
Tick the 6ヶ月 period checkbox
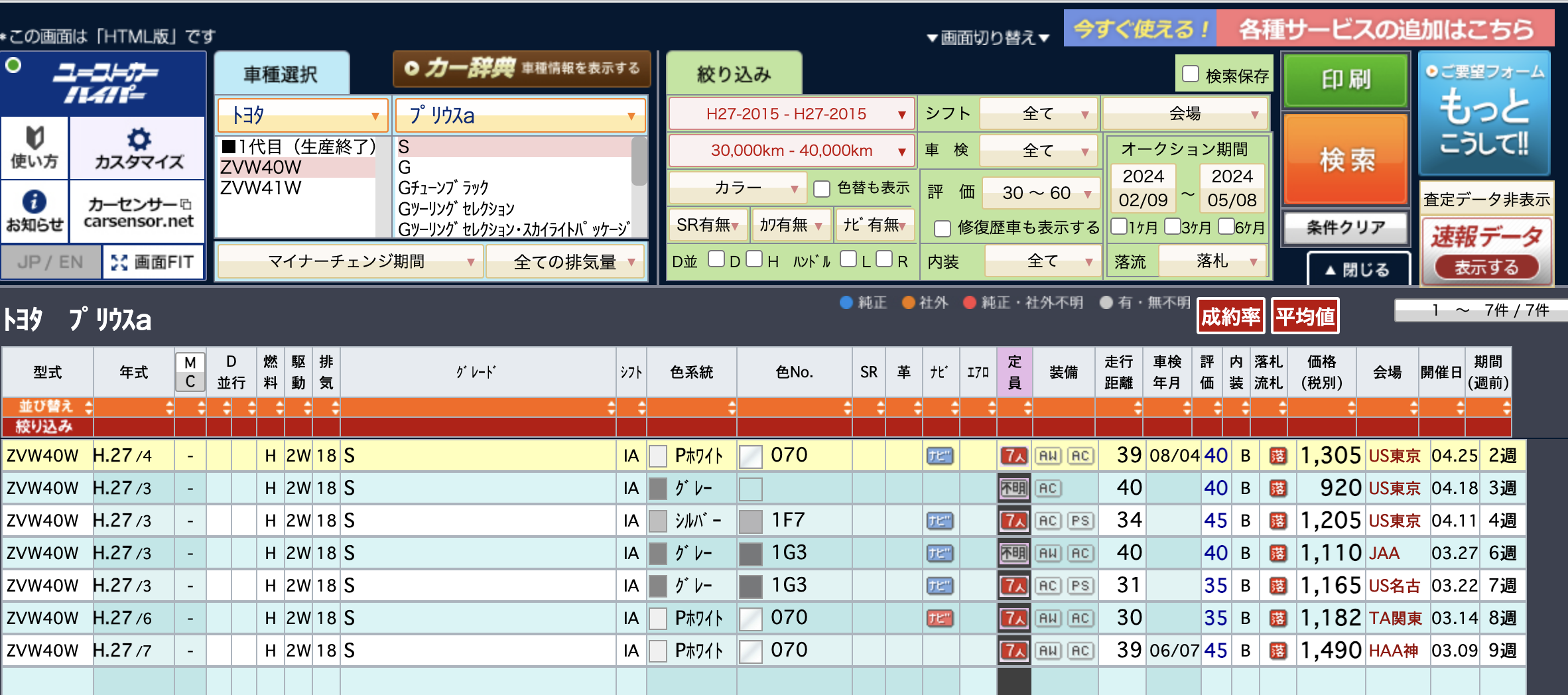click(x=1226, y=226)
